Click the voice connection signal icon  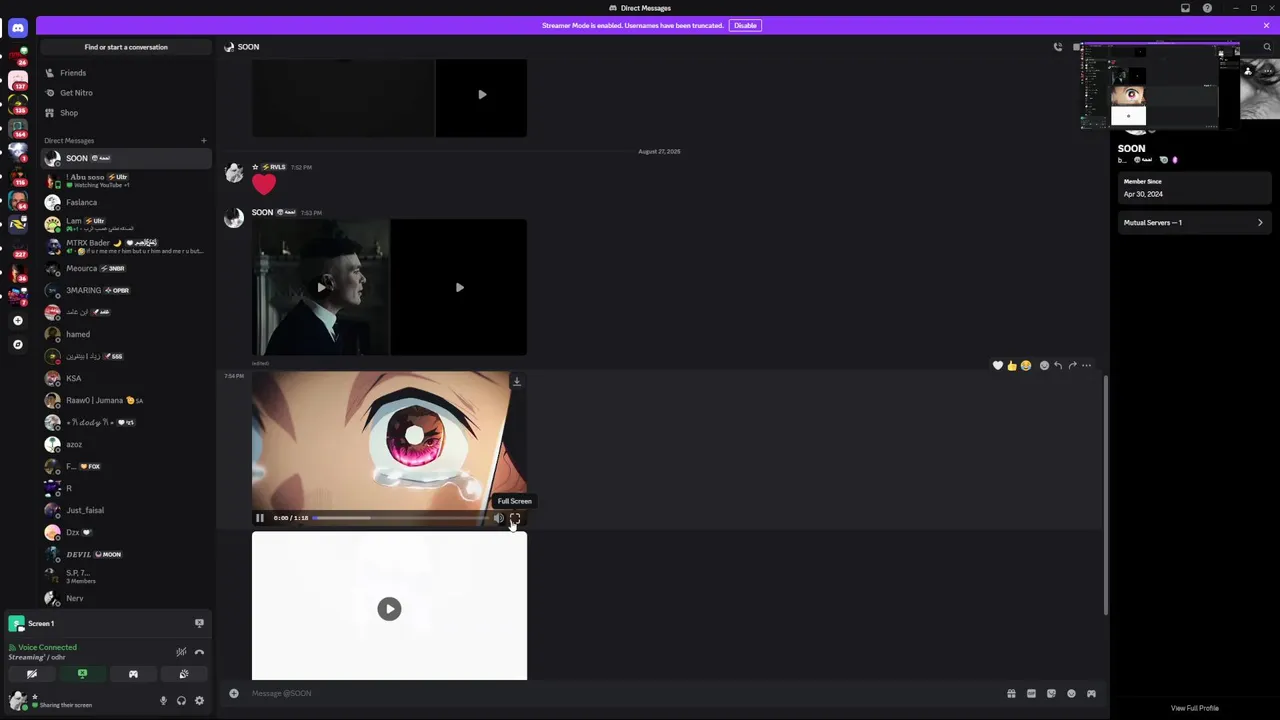coord(13,648)
